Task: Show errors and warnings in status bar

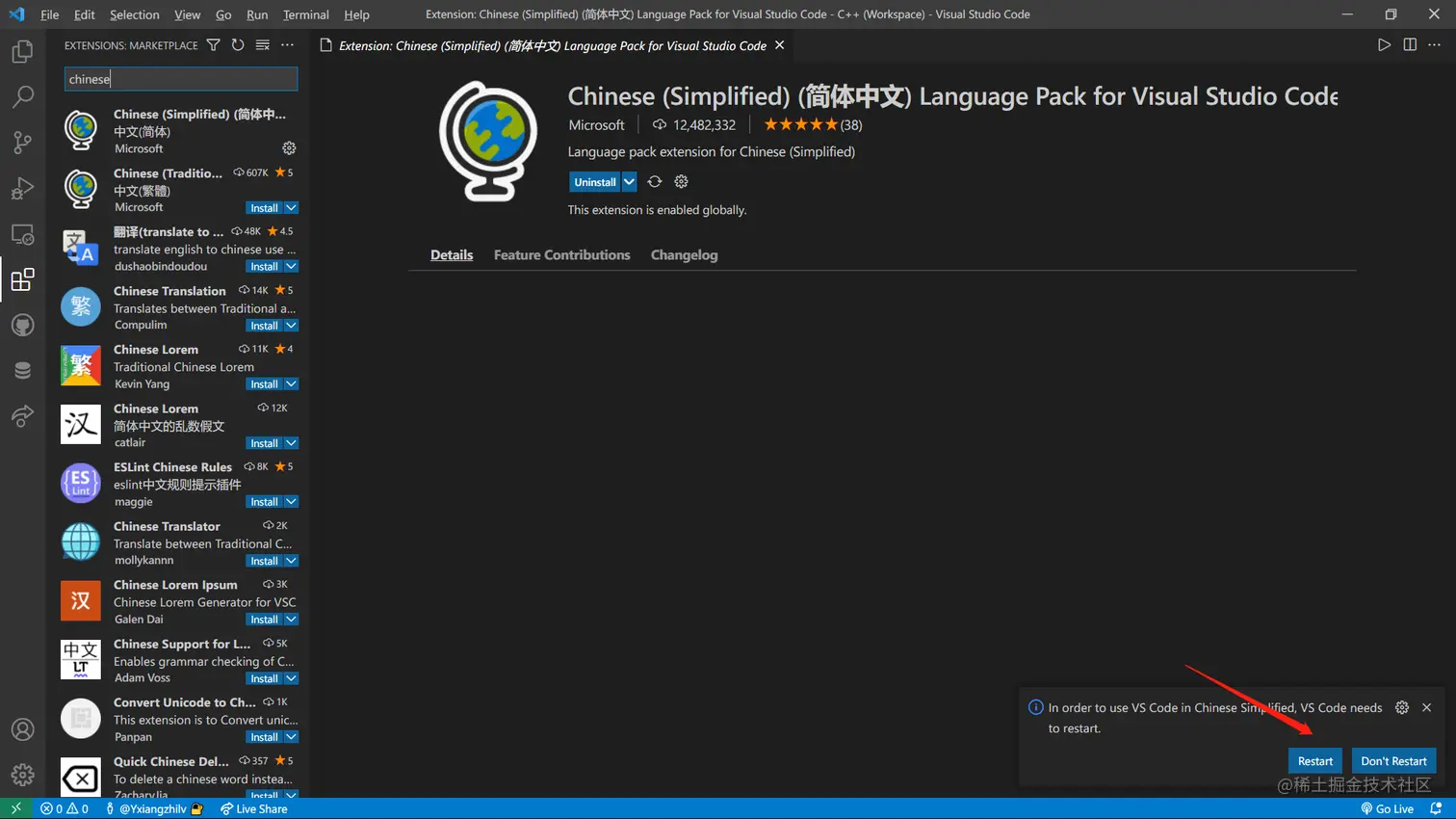Action: tap(65, 808)
